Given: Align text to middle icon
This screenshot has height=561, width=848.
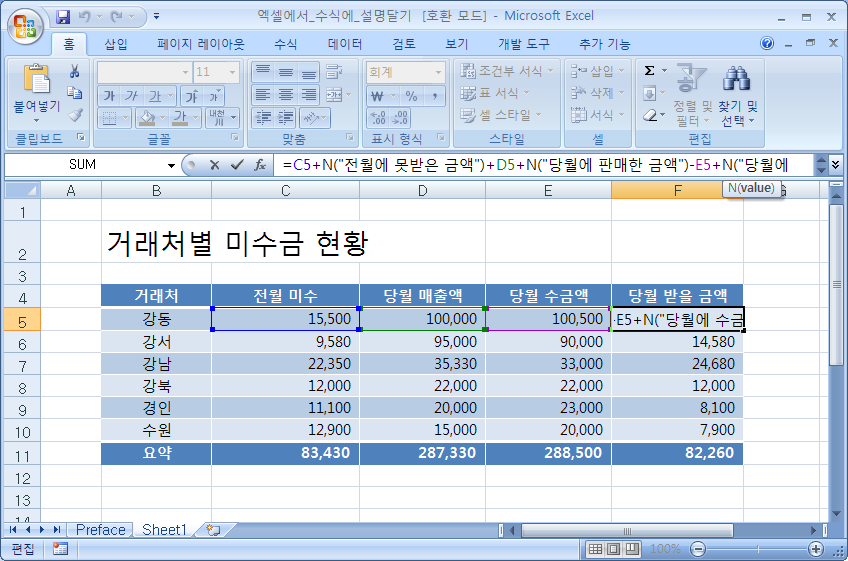Looking at the screenshot, I should click(x=286, y=71).
